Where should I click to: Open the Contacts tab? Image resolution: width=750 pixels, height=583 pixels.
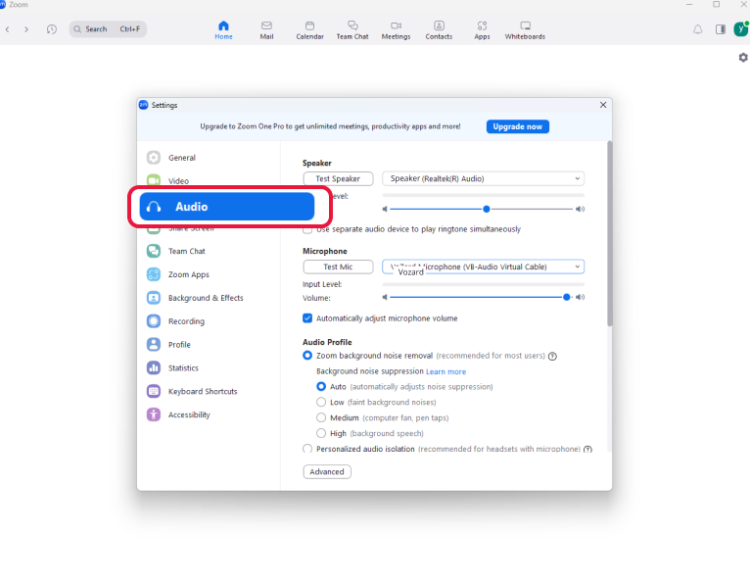pyautogui.click(x=439, y=30)
